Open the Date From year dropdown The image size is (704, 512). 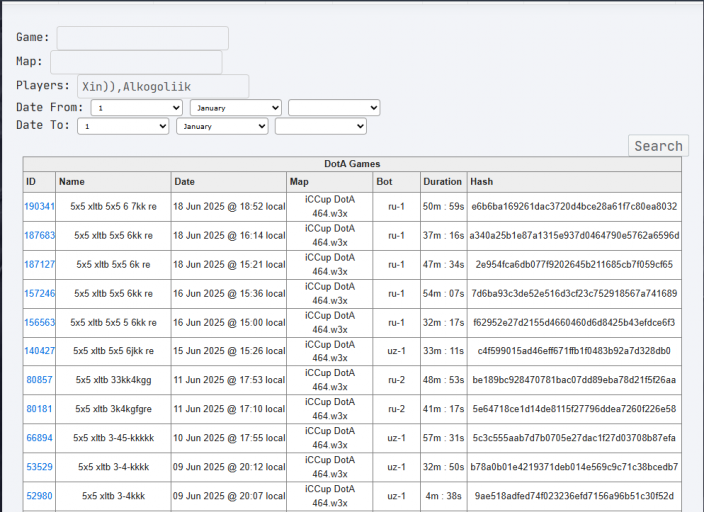[334, 108]
